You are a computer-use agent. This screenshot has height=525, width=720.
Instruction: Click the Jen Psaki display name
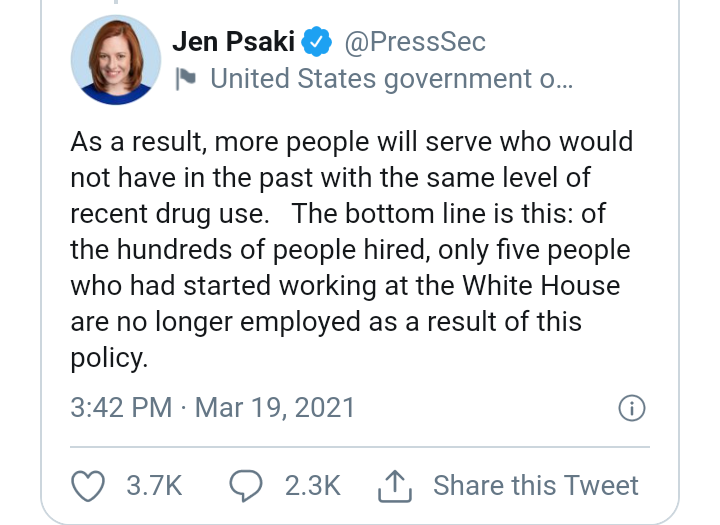tap(233, 42)
